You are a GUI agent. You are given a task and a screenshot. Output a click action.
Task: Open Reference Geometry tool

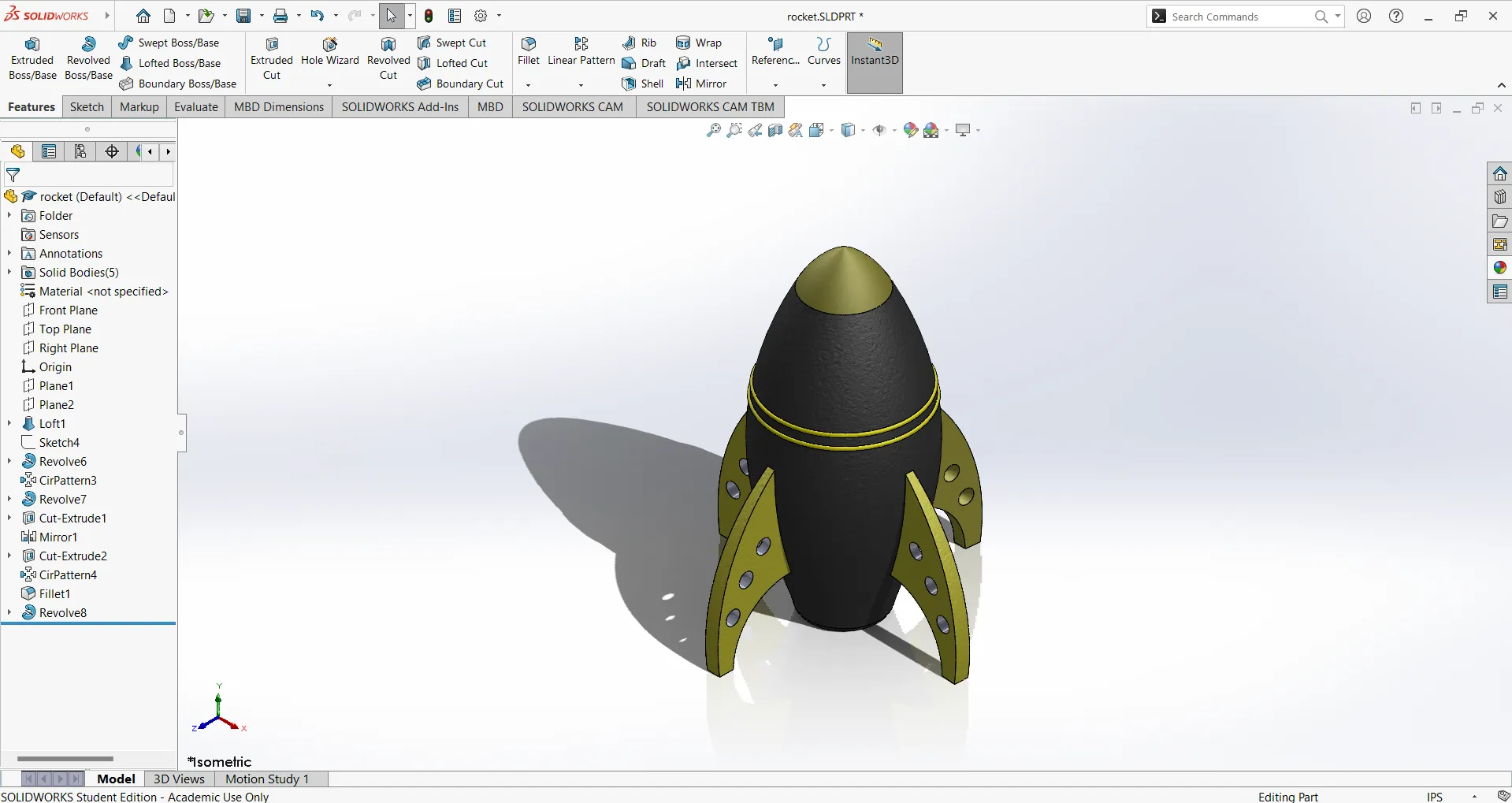(x=775, y=52)
